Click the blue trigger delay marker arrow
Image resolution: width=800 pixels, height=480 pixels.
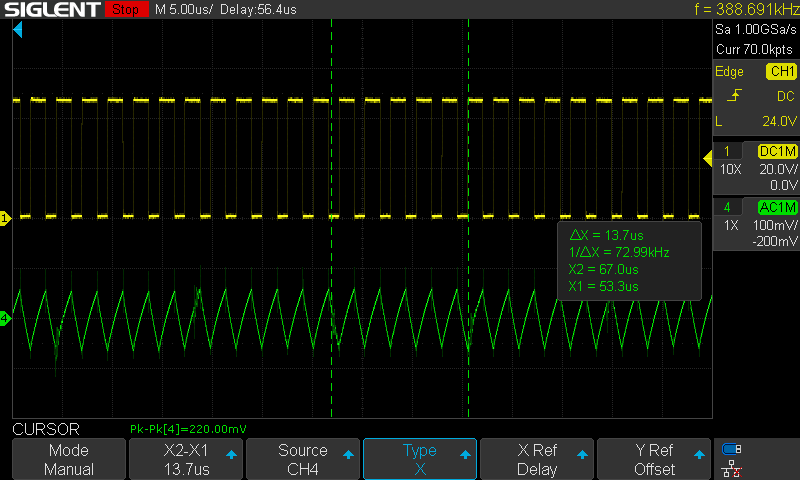pos(18,30)
